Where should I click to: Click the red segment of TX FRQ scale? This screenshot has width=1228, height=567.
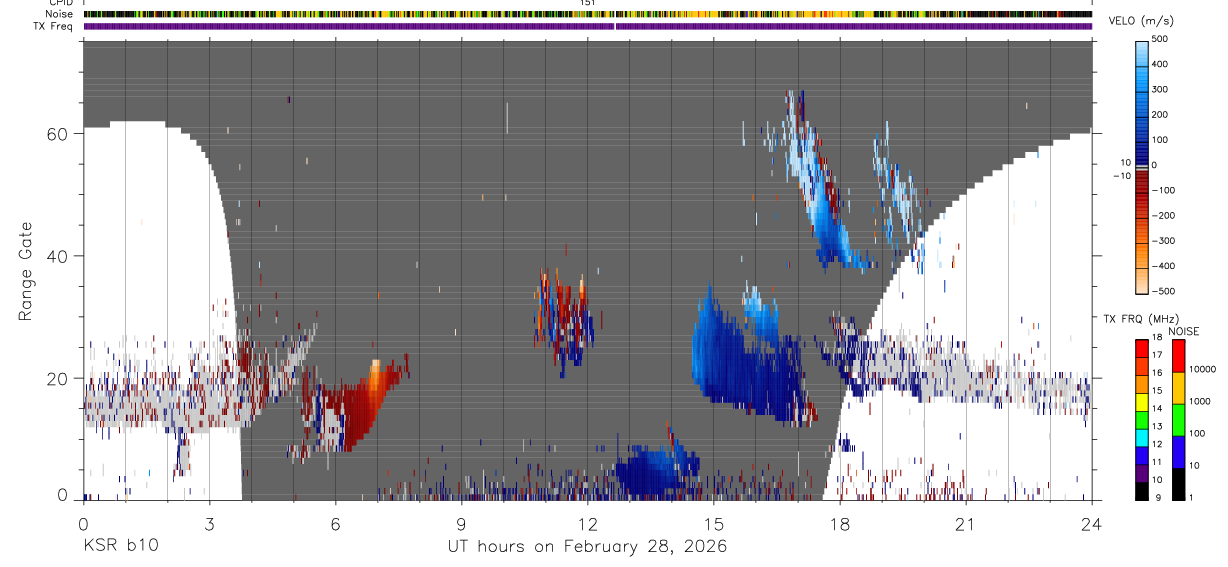coord(1142,347)
